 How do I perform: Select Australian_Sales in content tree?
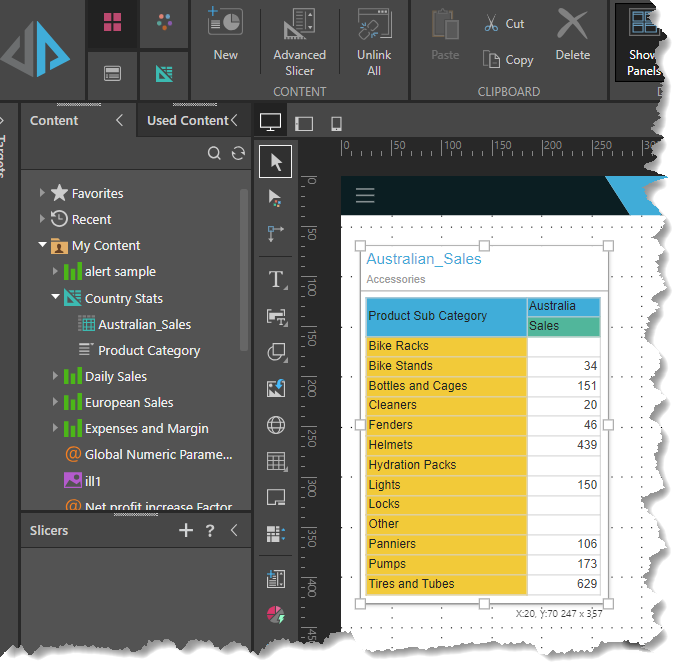[x=144, y=324]
